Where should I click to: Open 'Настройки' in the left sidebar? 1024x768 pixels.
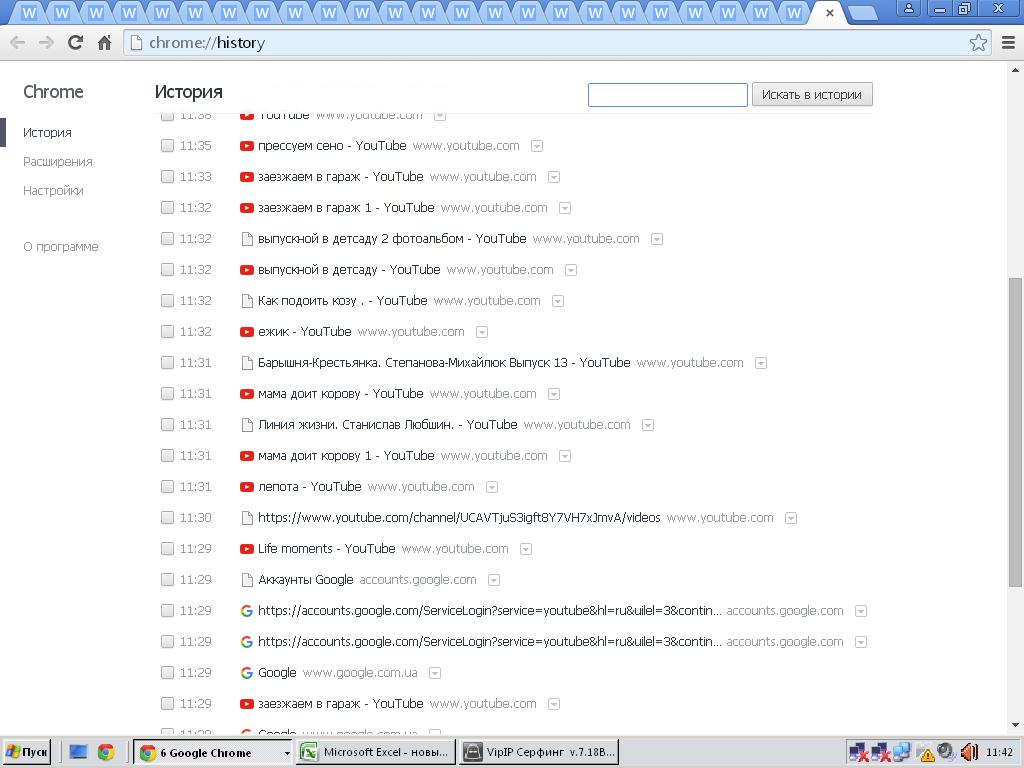coord(53,191)
